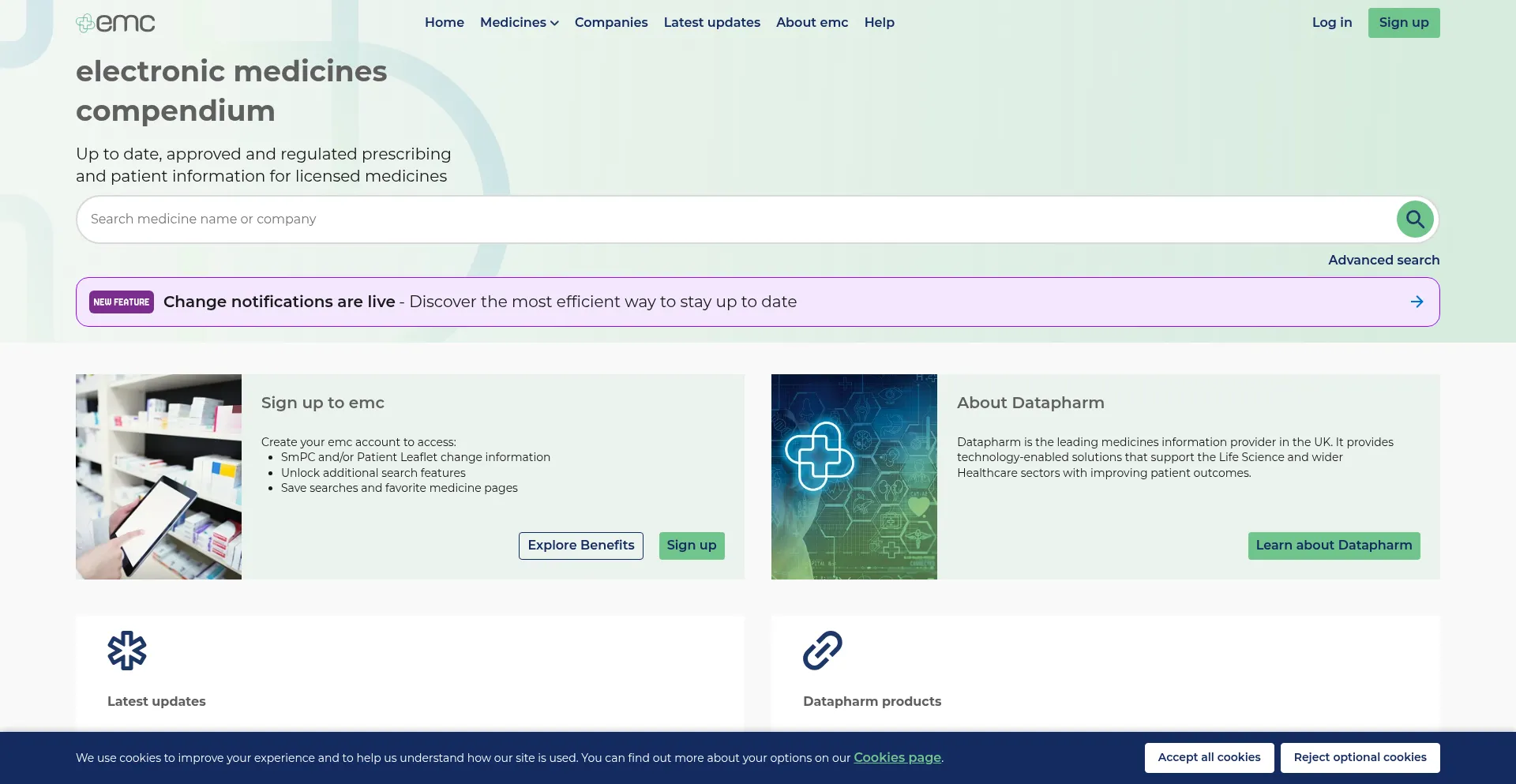Click the New Feature badge

122,302
